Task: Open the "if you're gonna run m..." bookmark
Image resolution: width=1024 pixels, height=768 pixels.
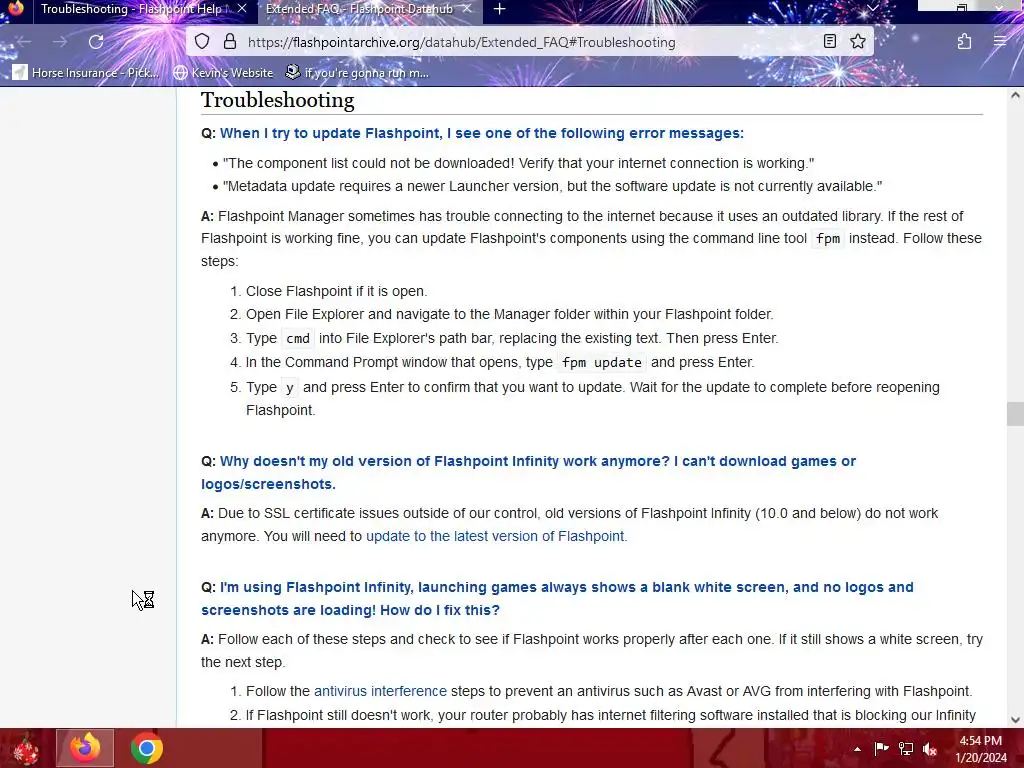Action: pos(357,72)
